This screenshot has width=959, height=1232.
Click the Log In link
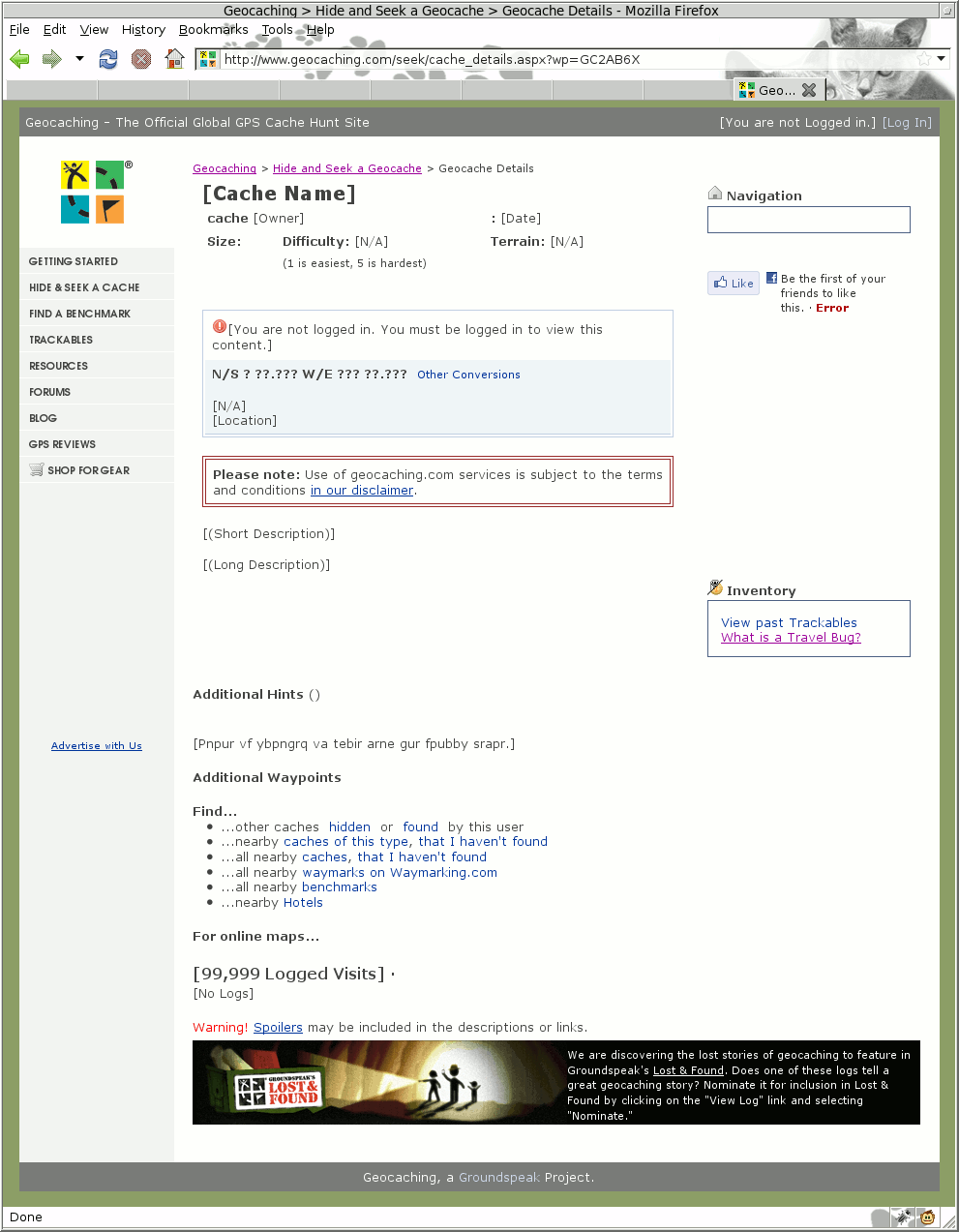(x=907, y=123)
